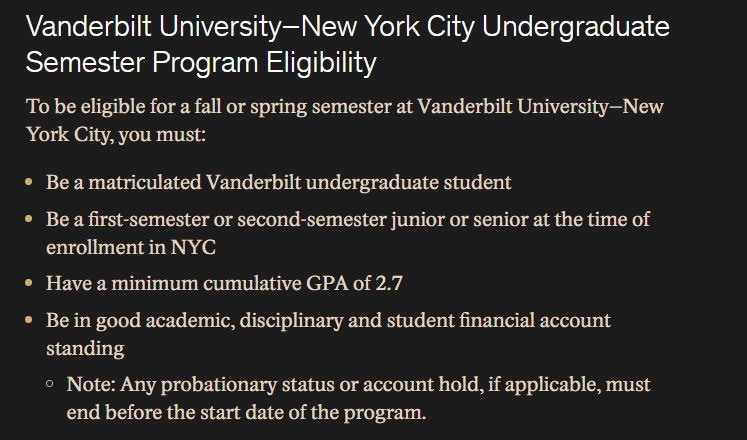The image size is (747, 440).
Task: Click the bullet dot before 'Be in good academic'
Action: 29,320
